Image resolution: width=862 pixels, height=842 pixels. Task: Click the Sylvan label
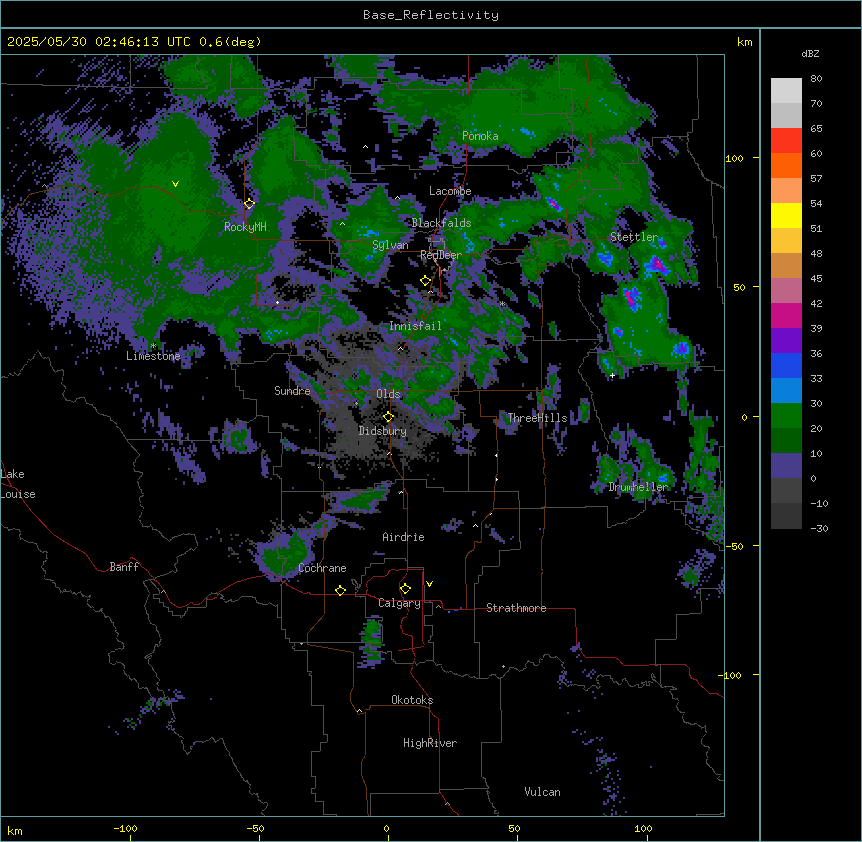click(x=390, y=245)
